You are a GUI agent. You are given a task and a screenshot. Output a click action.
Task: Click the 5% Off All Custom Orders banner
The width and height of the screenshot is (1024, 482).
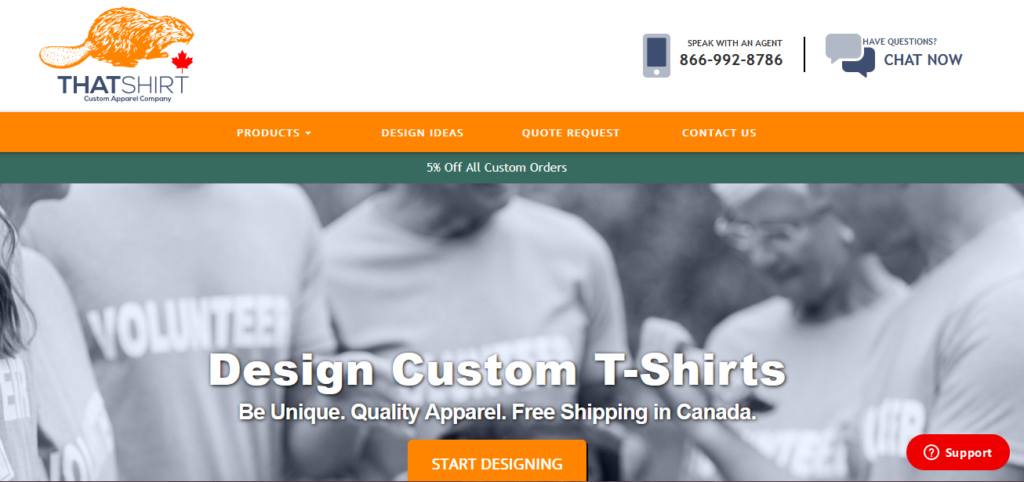pos(497,167)
